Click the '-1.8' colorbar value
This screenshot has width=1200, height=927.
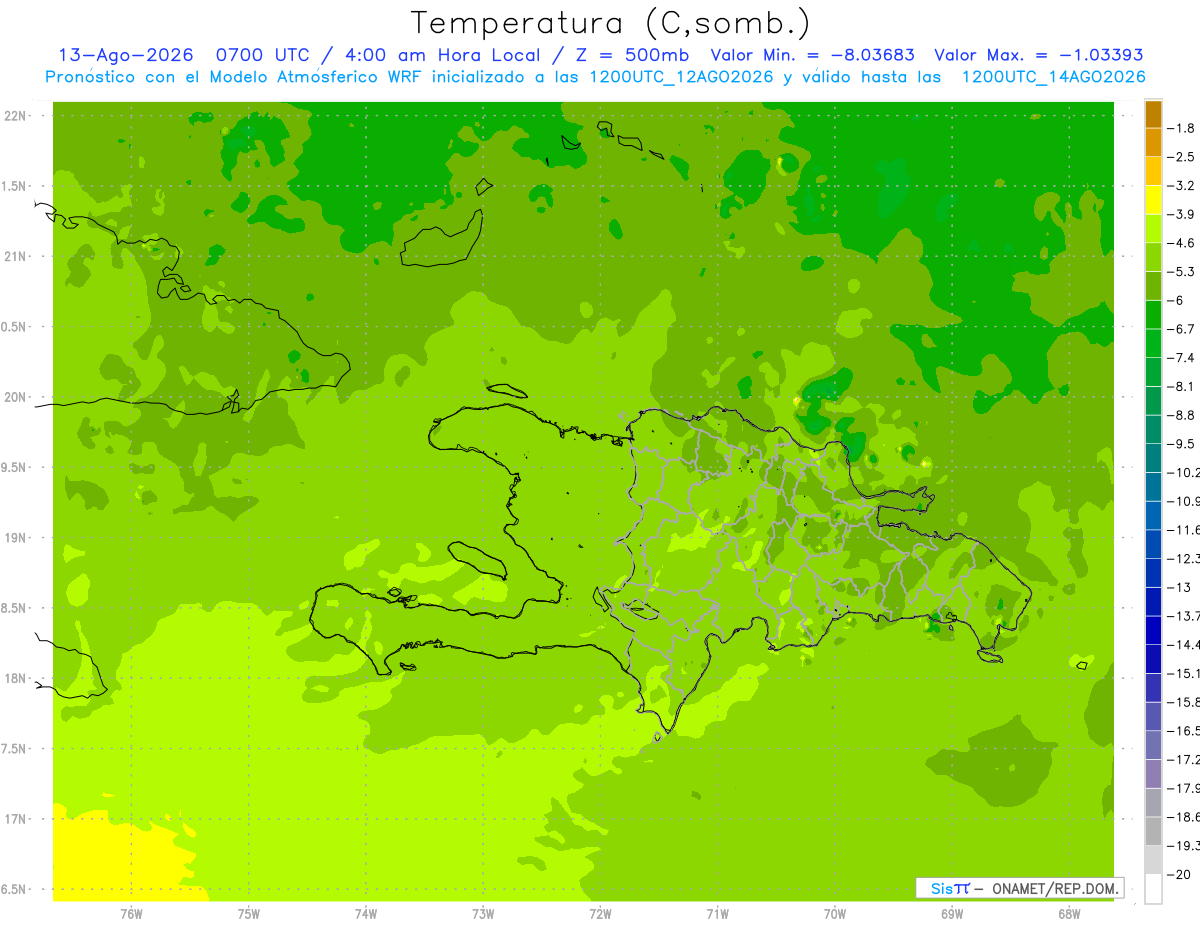(1182, 128)
